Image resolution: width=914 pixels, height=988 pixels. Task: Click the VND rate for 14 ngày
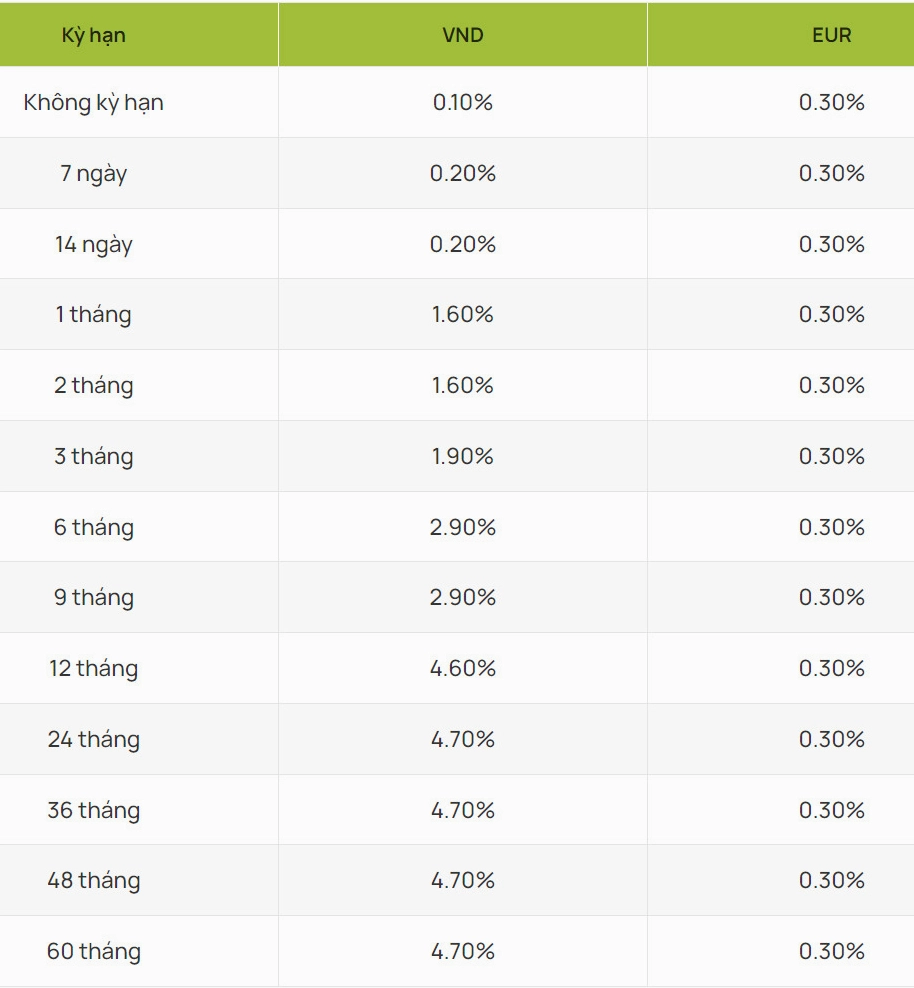click(x=462, y=244)
